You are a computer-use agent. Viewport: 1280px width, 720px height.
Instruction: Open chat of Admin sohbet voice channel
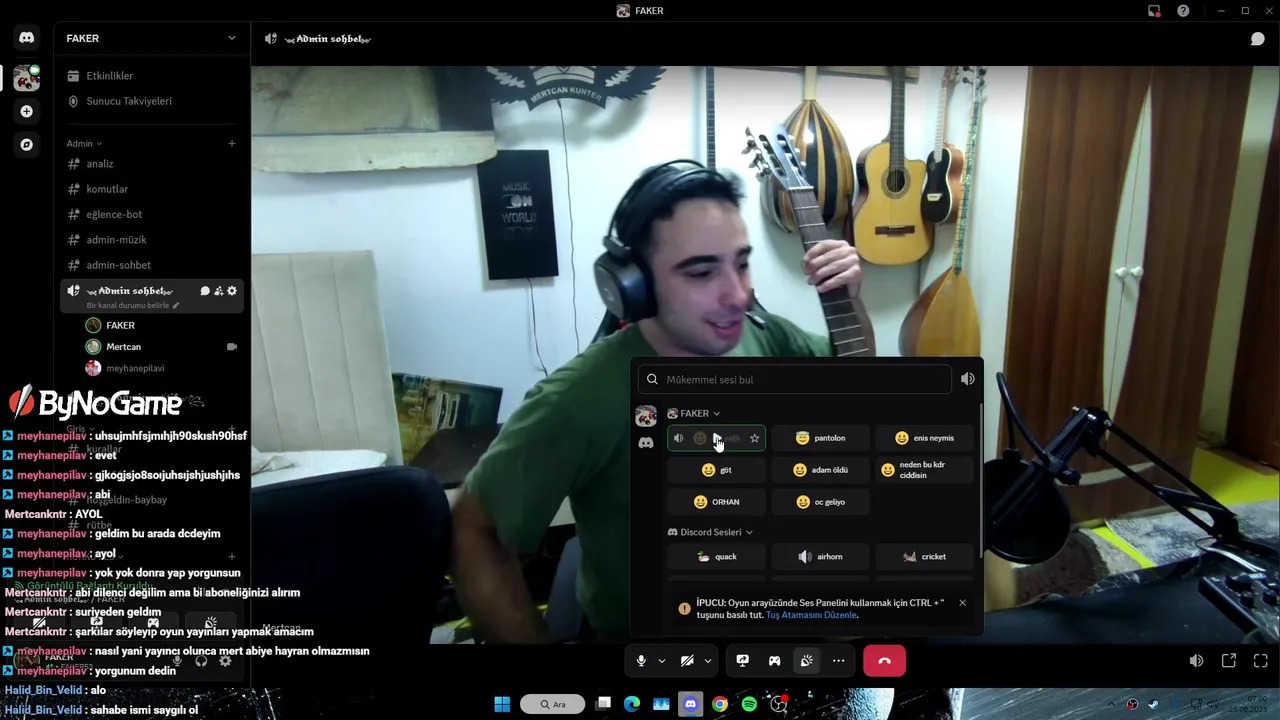pyautogui.click(x=205, y=291)
